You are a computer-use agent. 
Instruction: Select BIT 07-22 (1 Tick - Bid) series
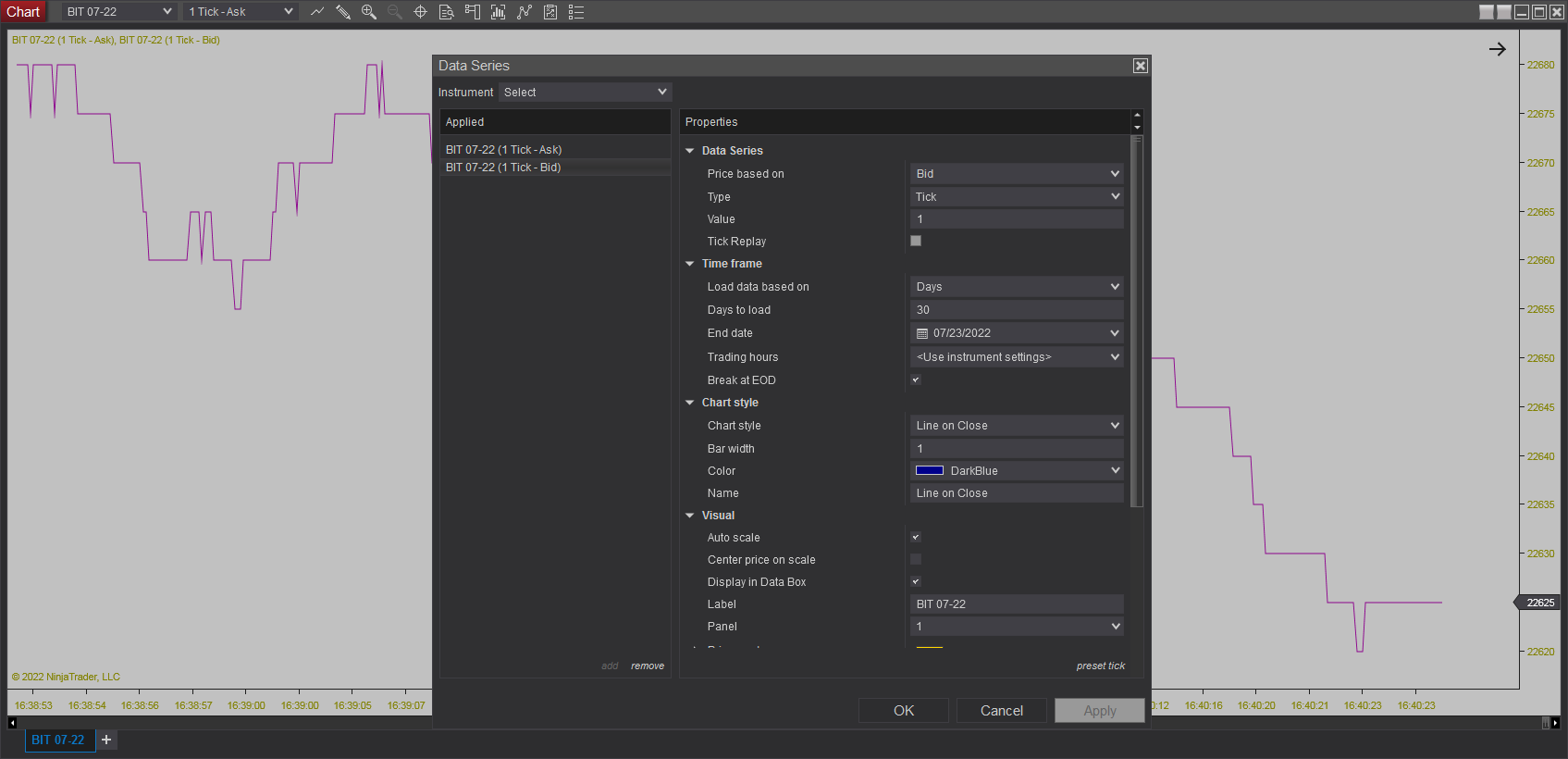[555, 168]
